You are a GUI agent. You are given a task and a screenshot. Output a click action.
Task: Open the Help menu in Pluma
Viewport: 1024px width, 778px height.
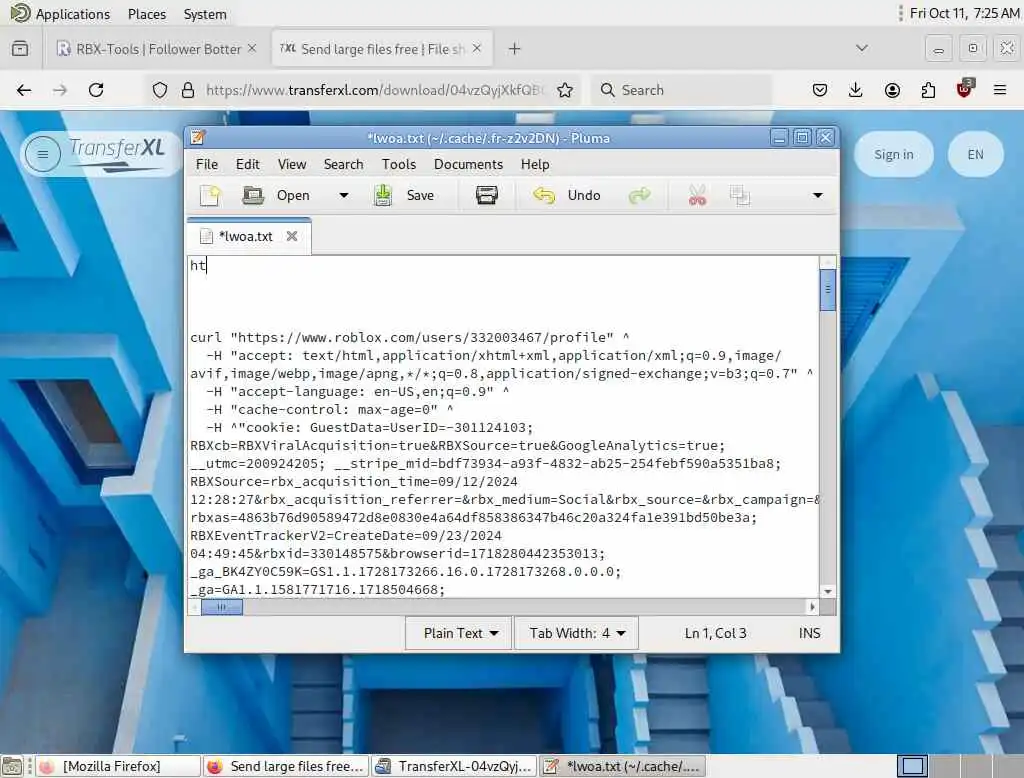click(x=535, y=164)
